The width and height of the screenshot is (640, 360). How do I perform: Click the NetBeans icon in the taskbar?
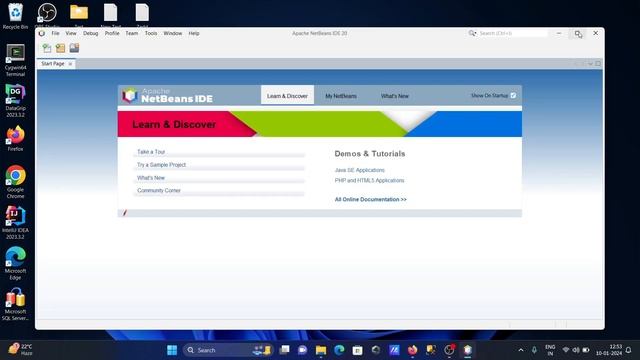point(468,350)
